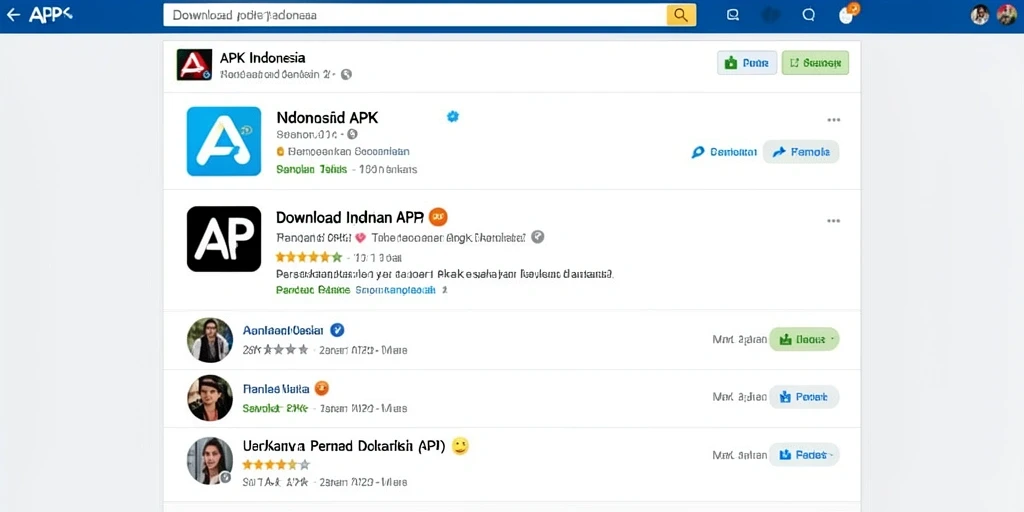1024x512 pixels.
Task: Open the avatar of 'Aanlaanl Oaslar' user
Action: point(210,340)
